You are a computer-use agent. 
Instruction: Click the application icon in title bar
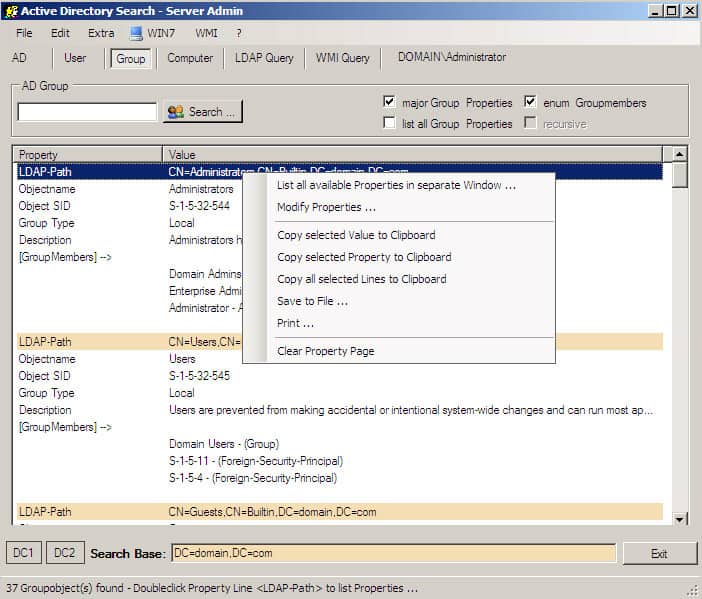[10, 10]
